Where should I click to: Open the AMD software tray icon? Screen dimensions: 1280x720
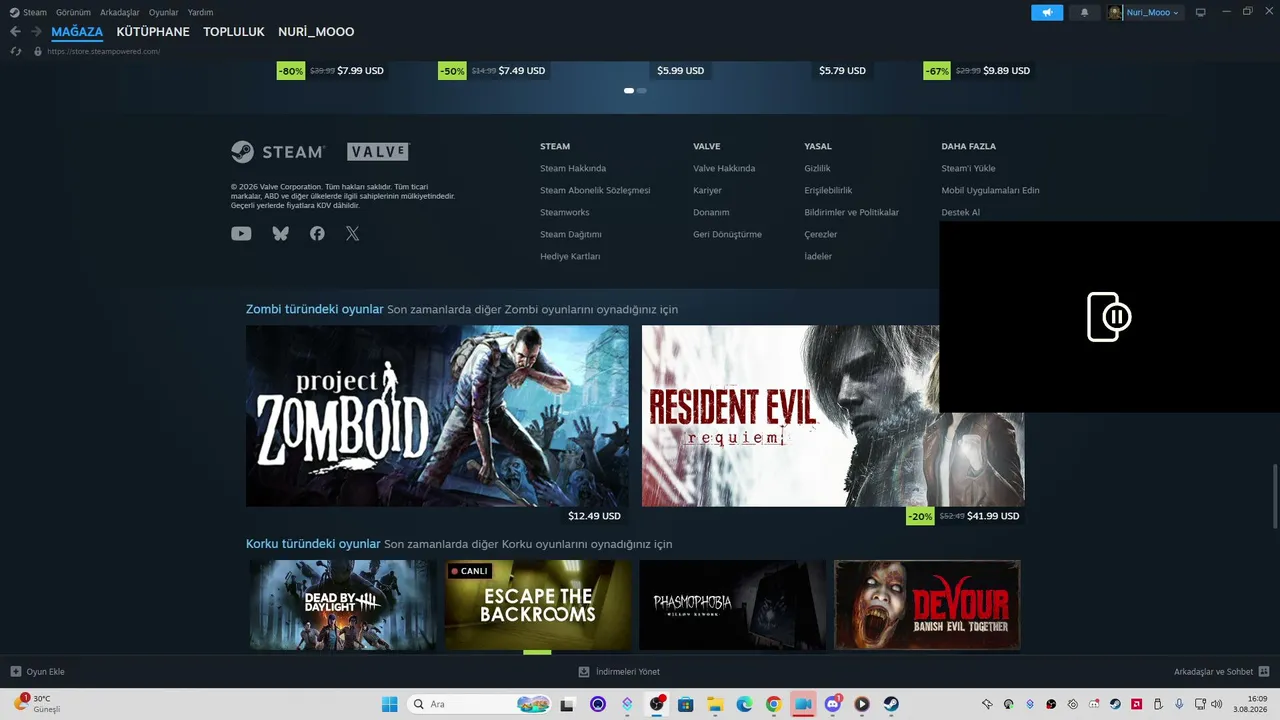coord(1137,704)
